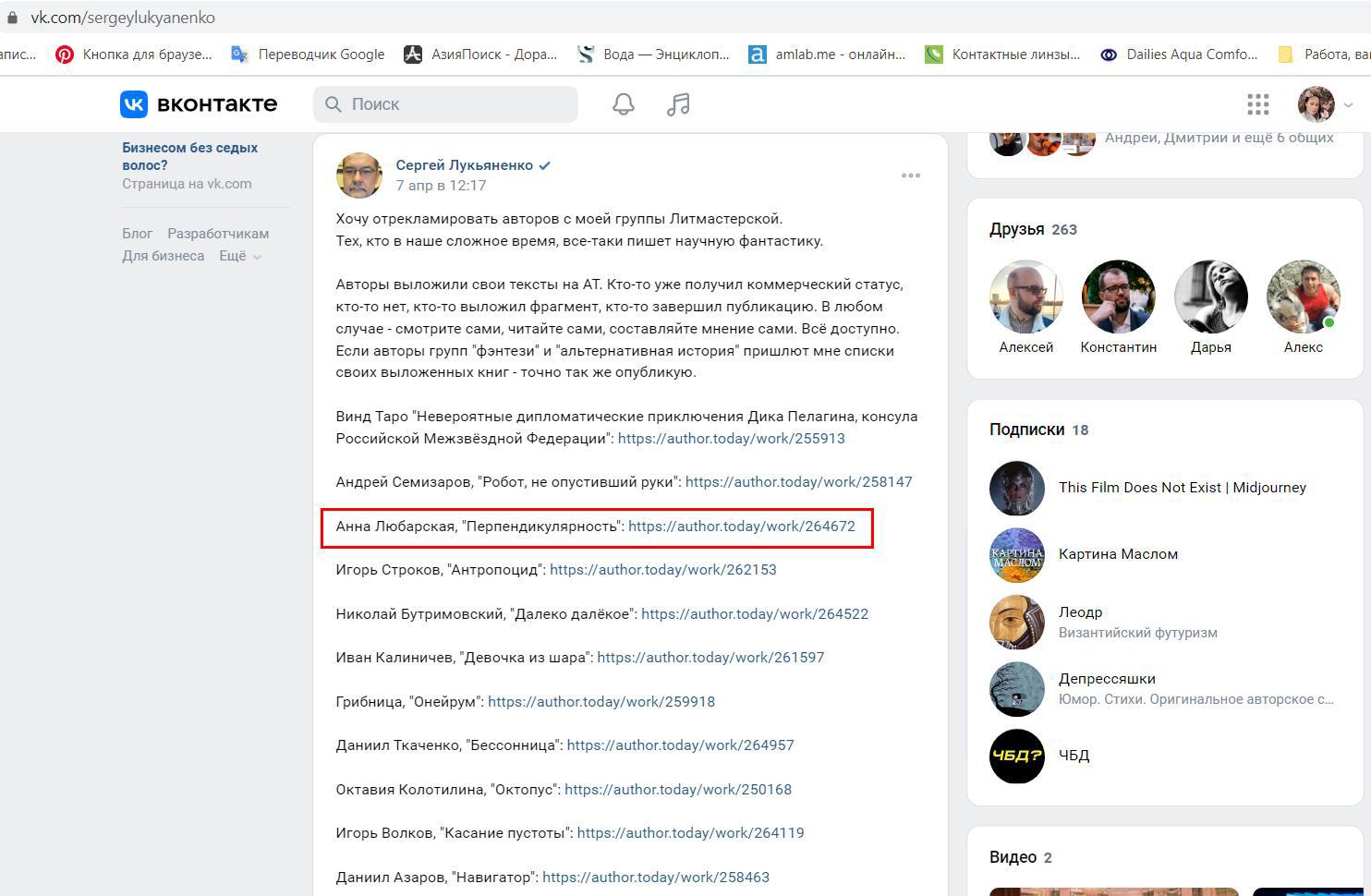The image size is (1371, 896).
Task: Click the verified checkmark beside the author name
Action: click(x=545, y=165)
